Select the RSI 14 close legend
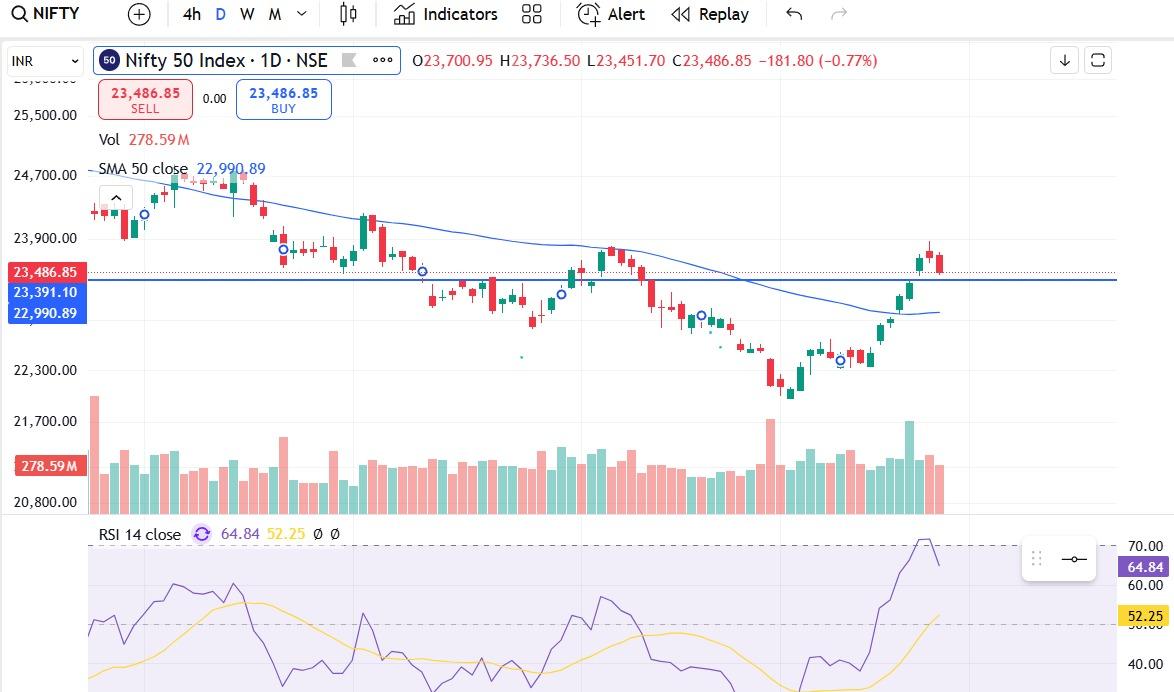1174x692 pixels. click(140, 535)
